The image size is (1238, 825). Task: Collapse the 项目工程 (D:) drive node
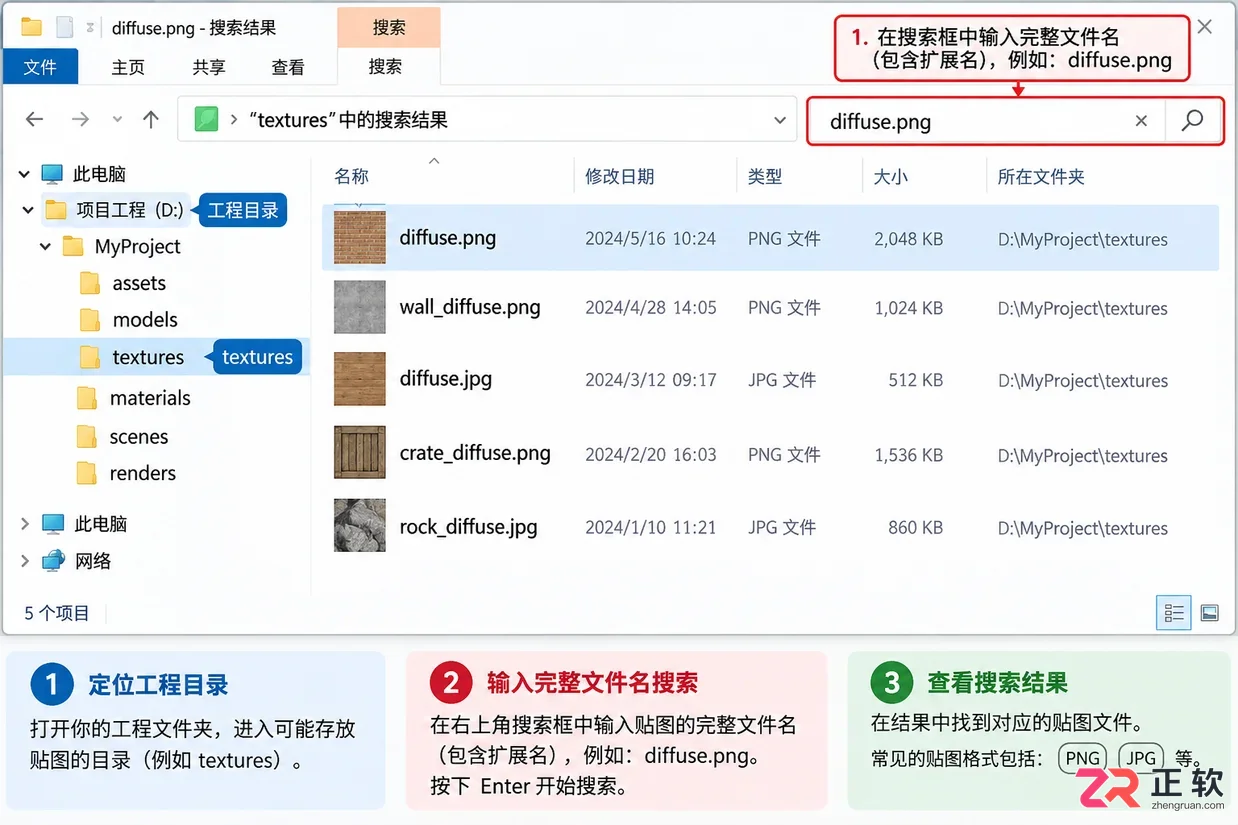coord(27,210)
